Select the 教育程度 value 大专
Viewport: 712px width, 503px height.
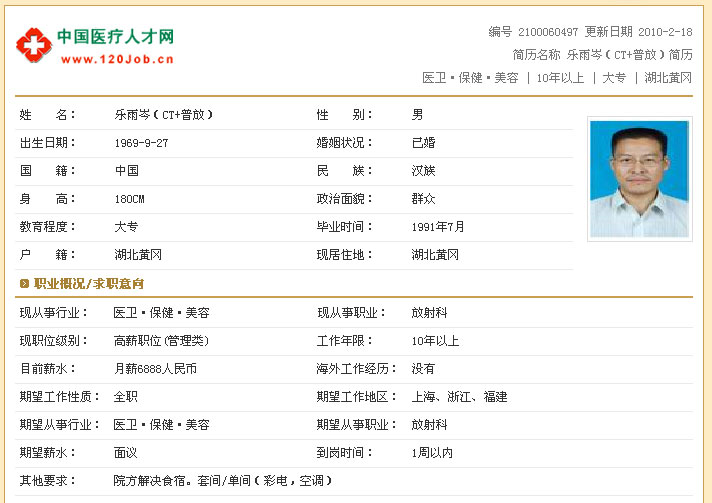(x=126, y=227)
